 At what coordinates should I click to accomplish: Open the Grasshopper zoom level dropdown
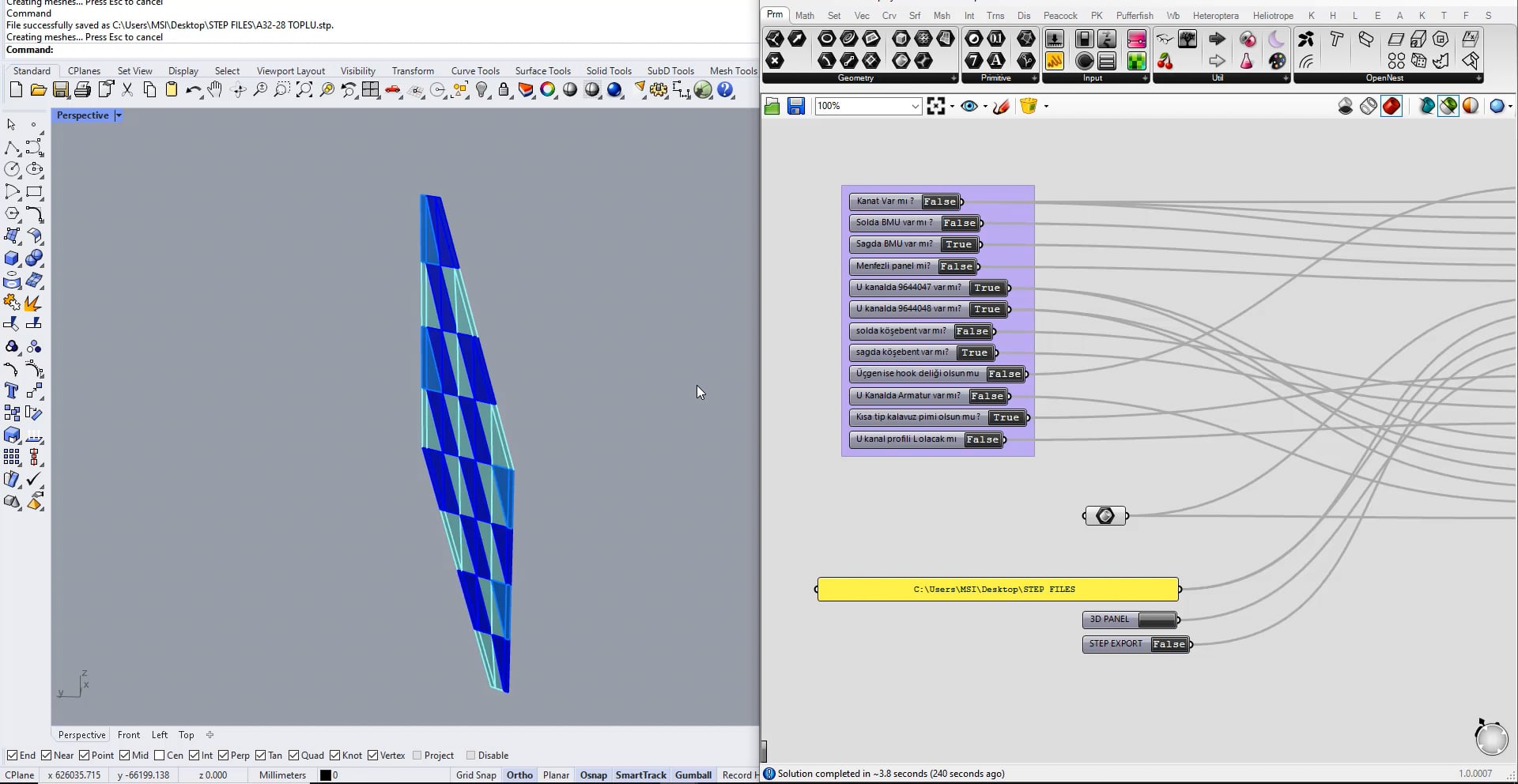[915, 106]
